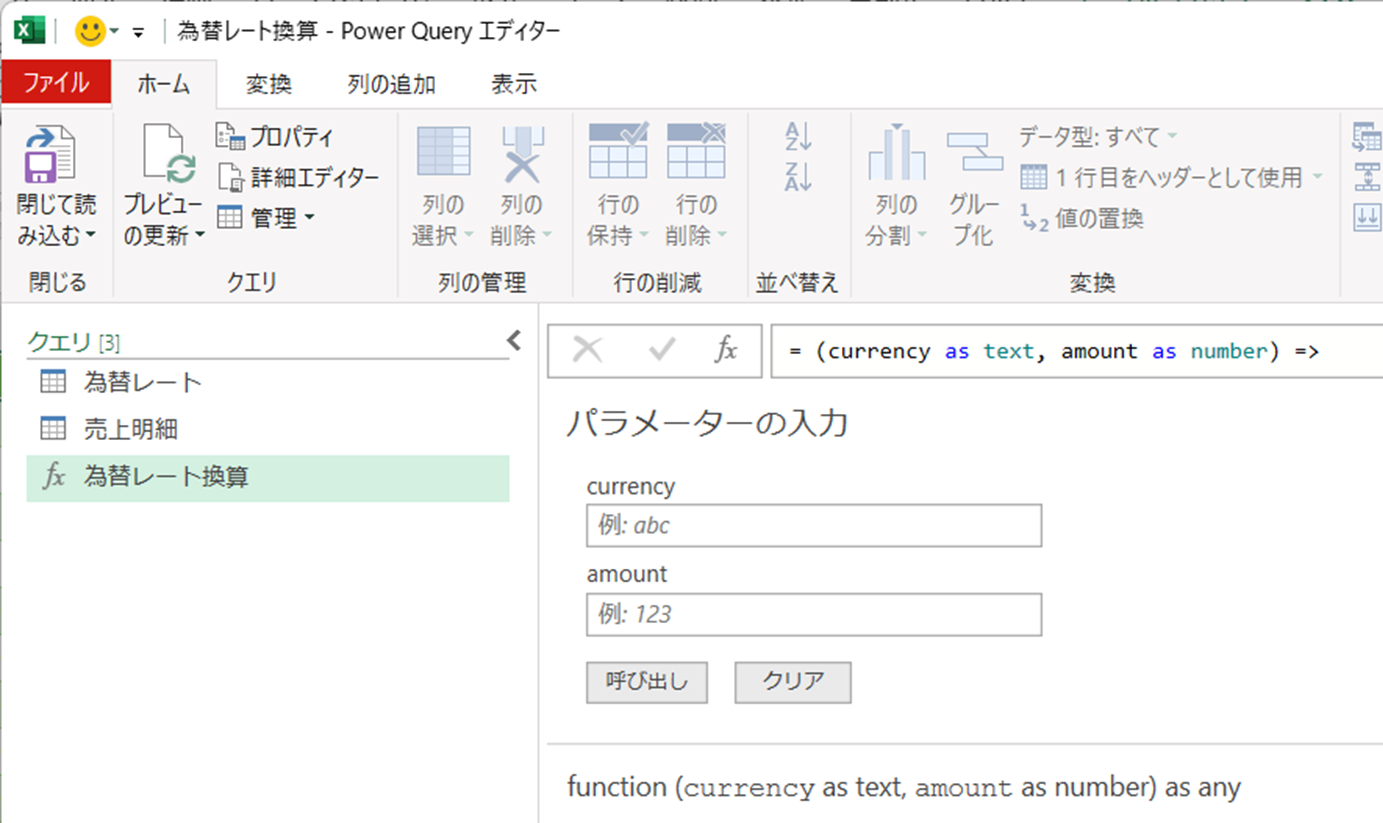Select the 売上明細 query in the list
This screenshot has height=823, width=1383.
130,430
